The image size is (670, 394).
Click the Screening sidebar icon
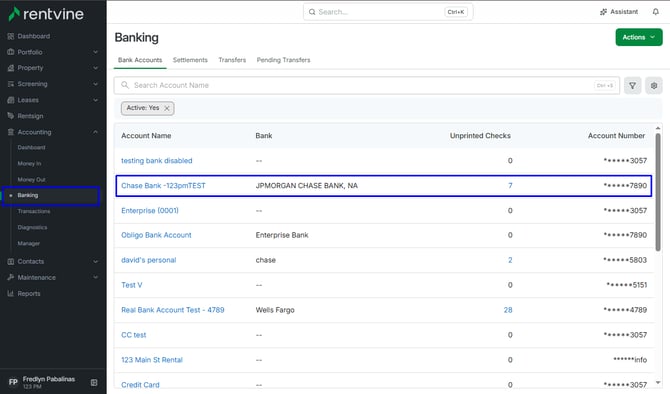[11, 84]
